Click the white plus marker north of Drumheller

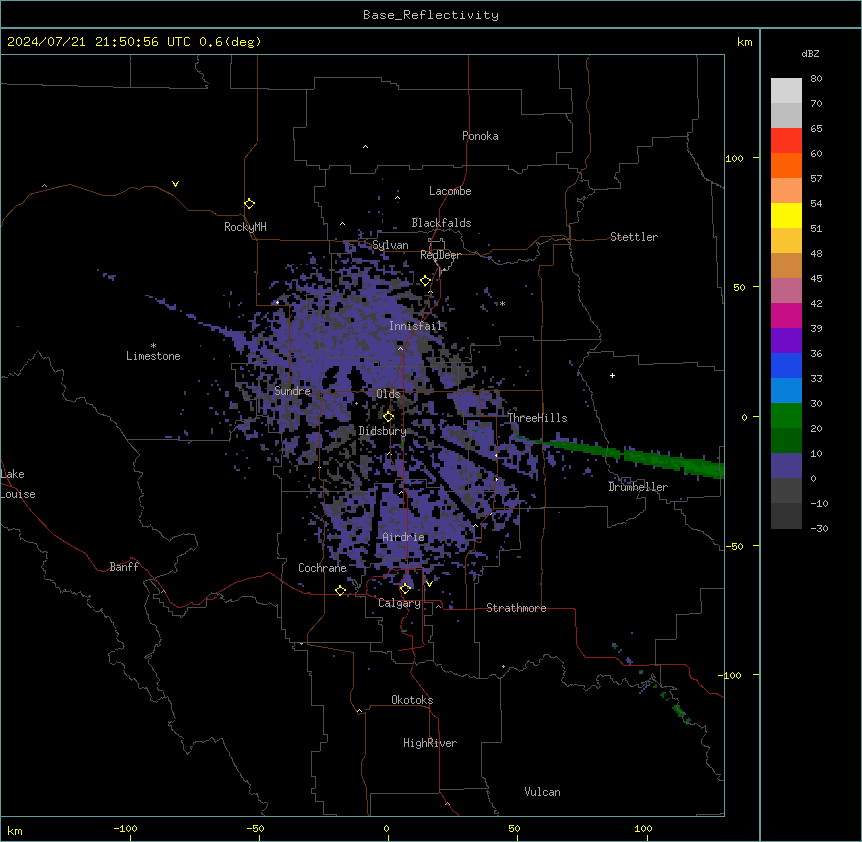612,375
